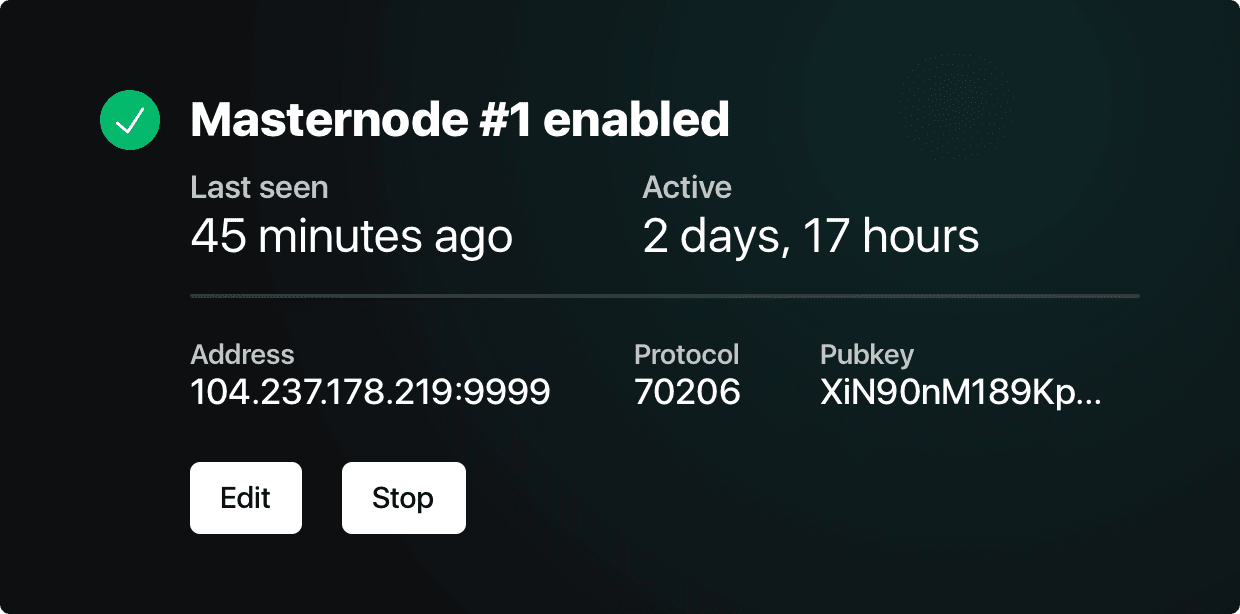Screen dimensions: 1240x614
Task: Click the green checkmark status icon
Action: [130, 120]
